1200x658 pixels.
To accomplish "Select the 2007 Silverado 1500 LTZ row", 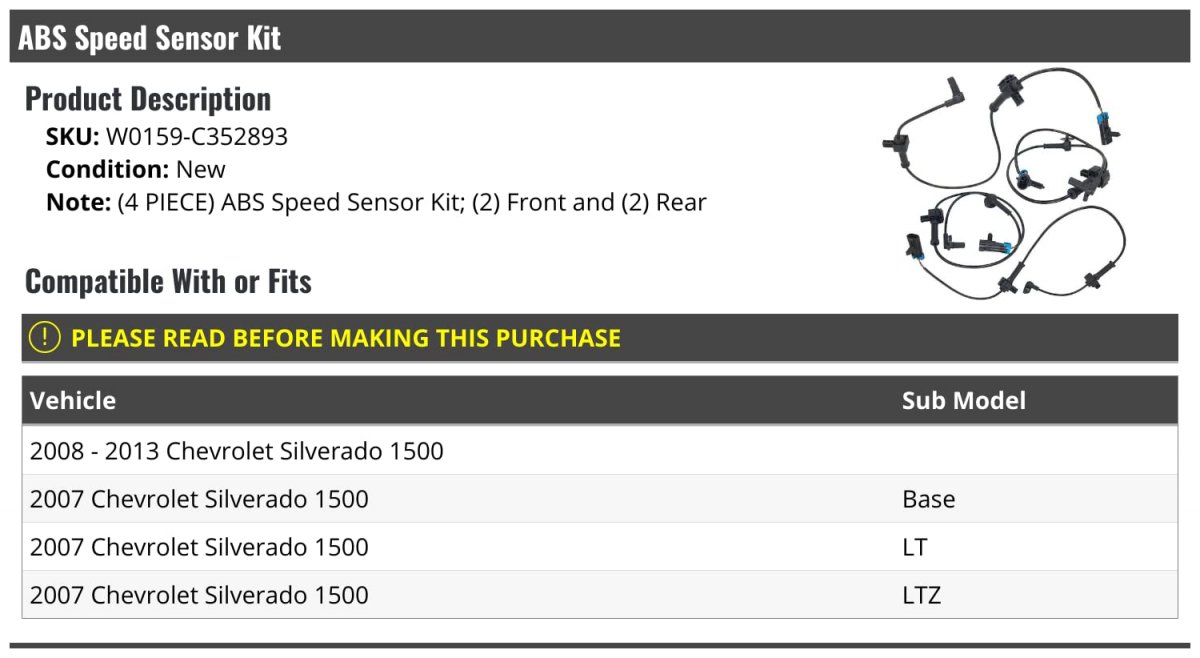I will [600, 595].
